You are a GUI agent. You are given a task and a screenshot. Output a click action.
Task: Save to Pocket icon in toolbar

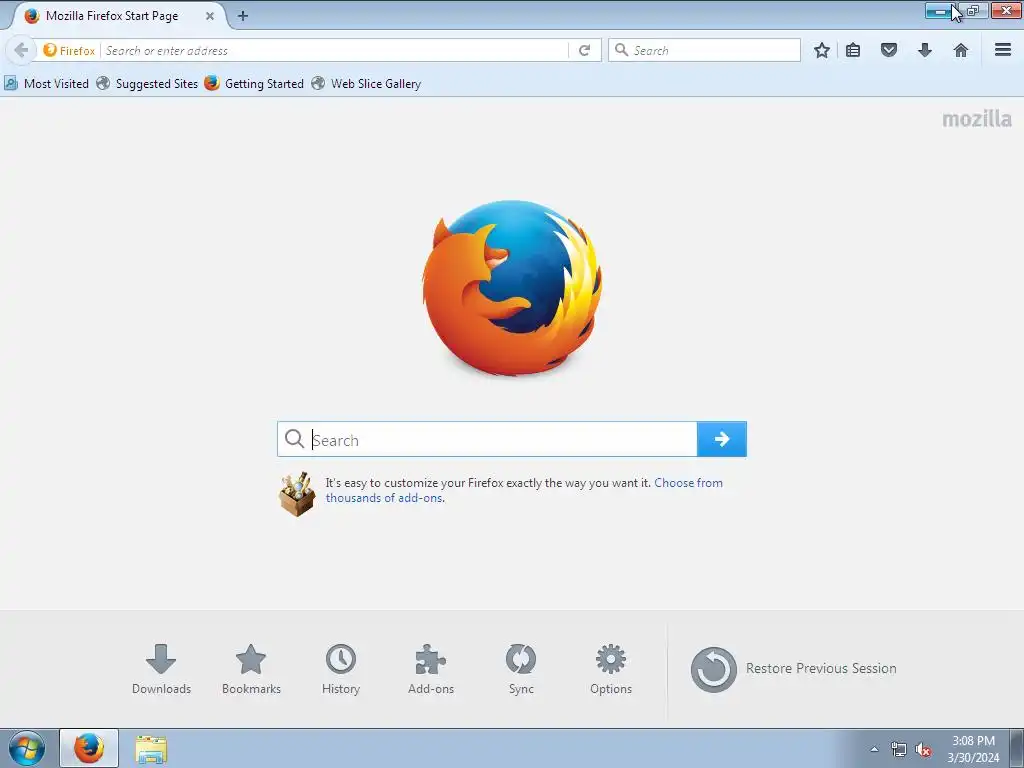tap(889, 50)
